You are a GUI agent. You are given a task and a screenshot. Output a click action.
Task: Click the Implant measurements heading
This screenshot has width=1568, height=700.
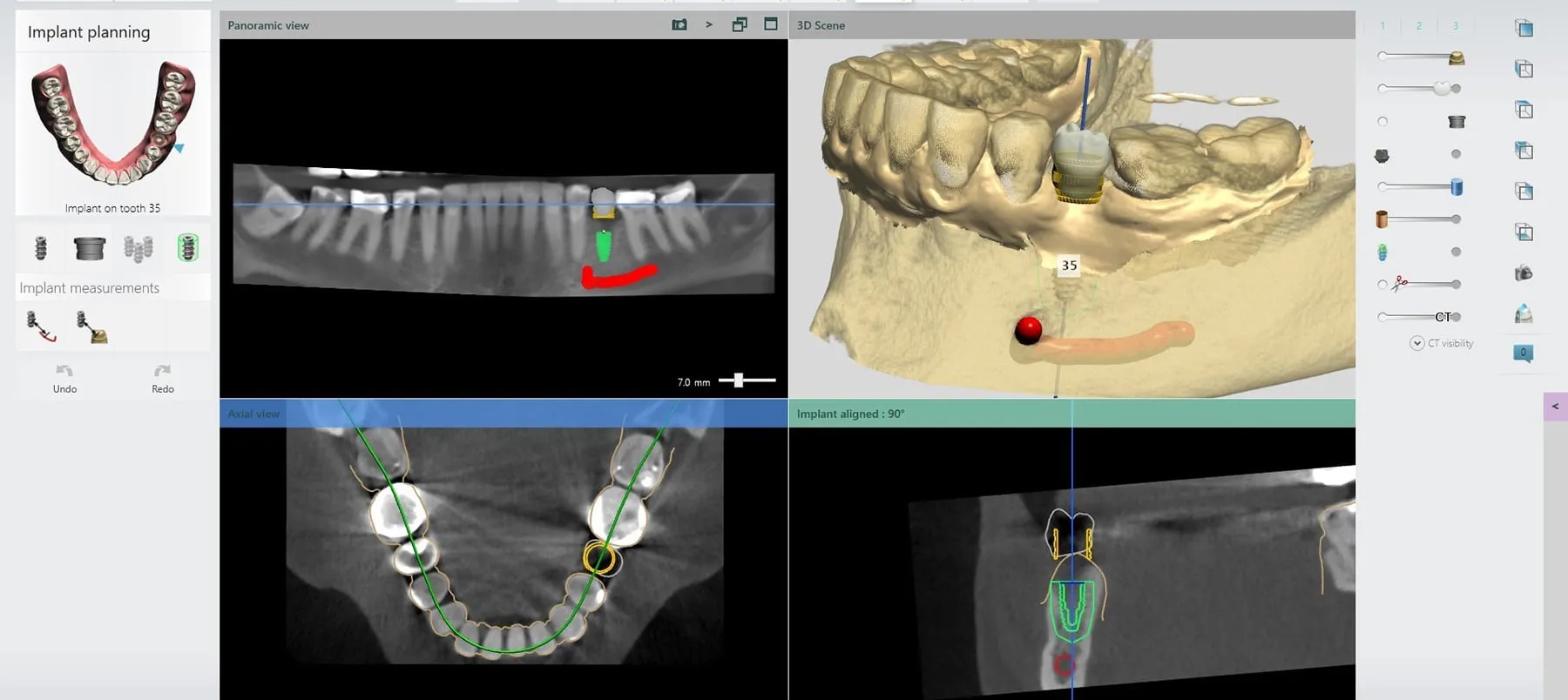[90, 288]
